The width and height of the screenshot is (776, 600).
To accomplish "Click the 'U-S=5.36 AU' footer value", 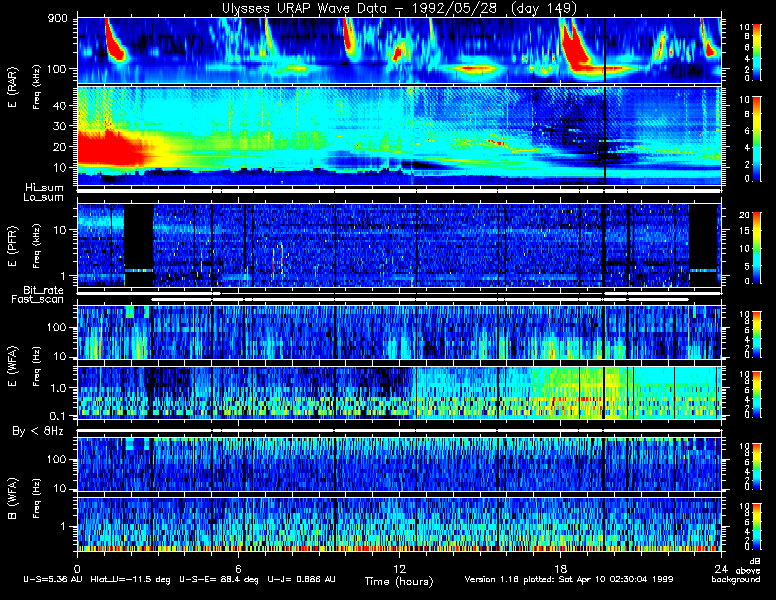I will click(x=53, y=579).
